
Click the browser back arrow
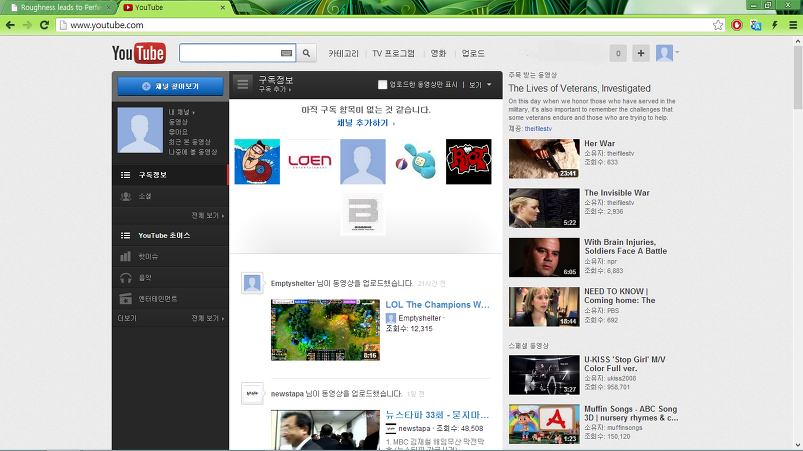coord(10,25)
